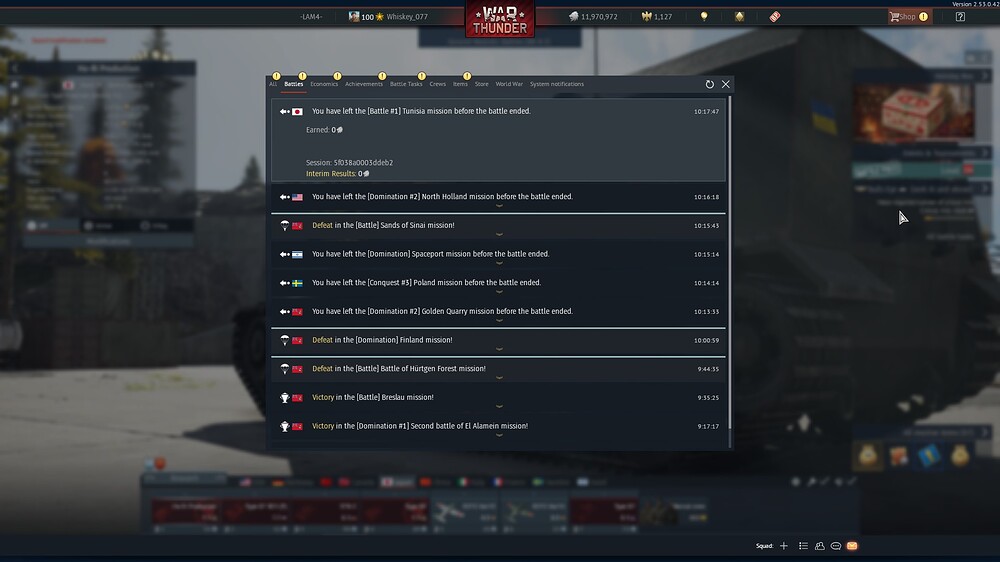Open the help question mark icon
The width and height of the screenshot is (1000, 562).
pos(960,17)
